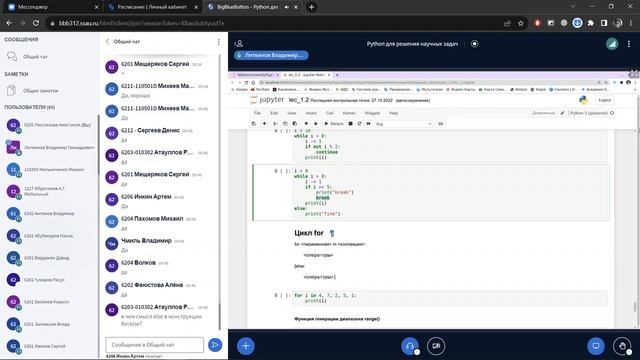Select user 1217 Ибрагимов А.Г. Мобильный
This screenshot has height=360, width=640.
(x=50, y=191)
